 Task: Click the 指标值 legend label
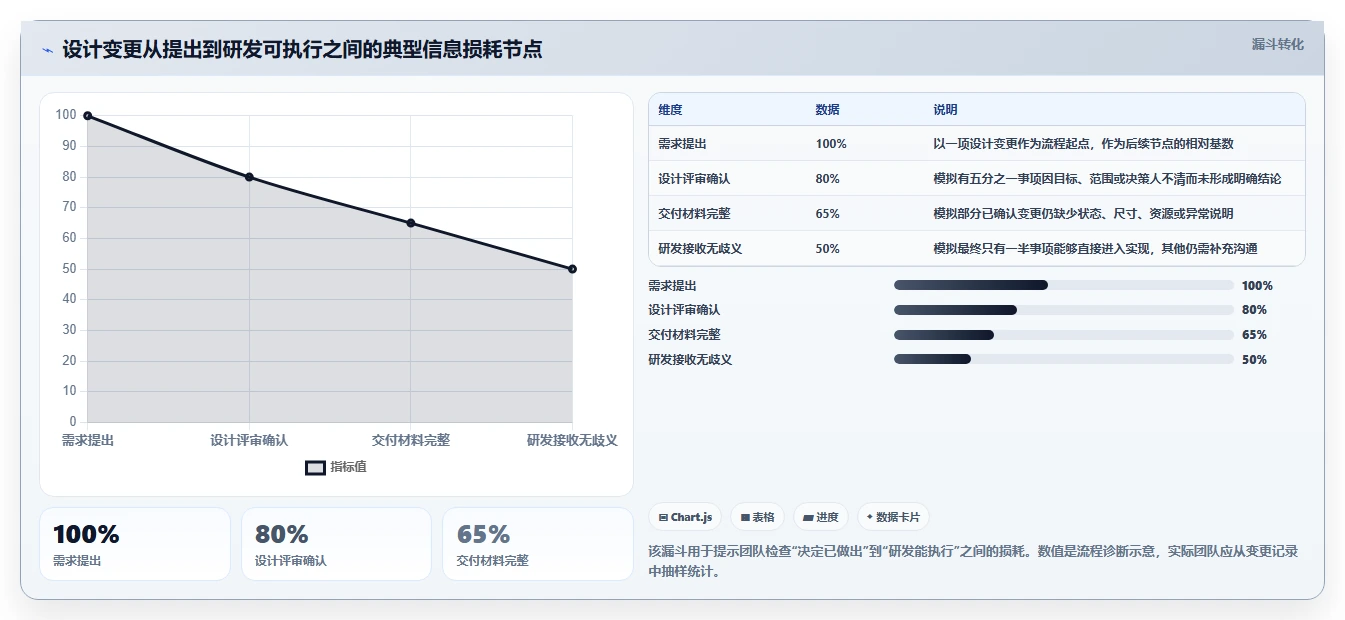(x=349, y=467)
